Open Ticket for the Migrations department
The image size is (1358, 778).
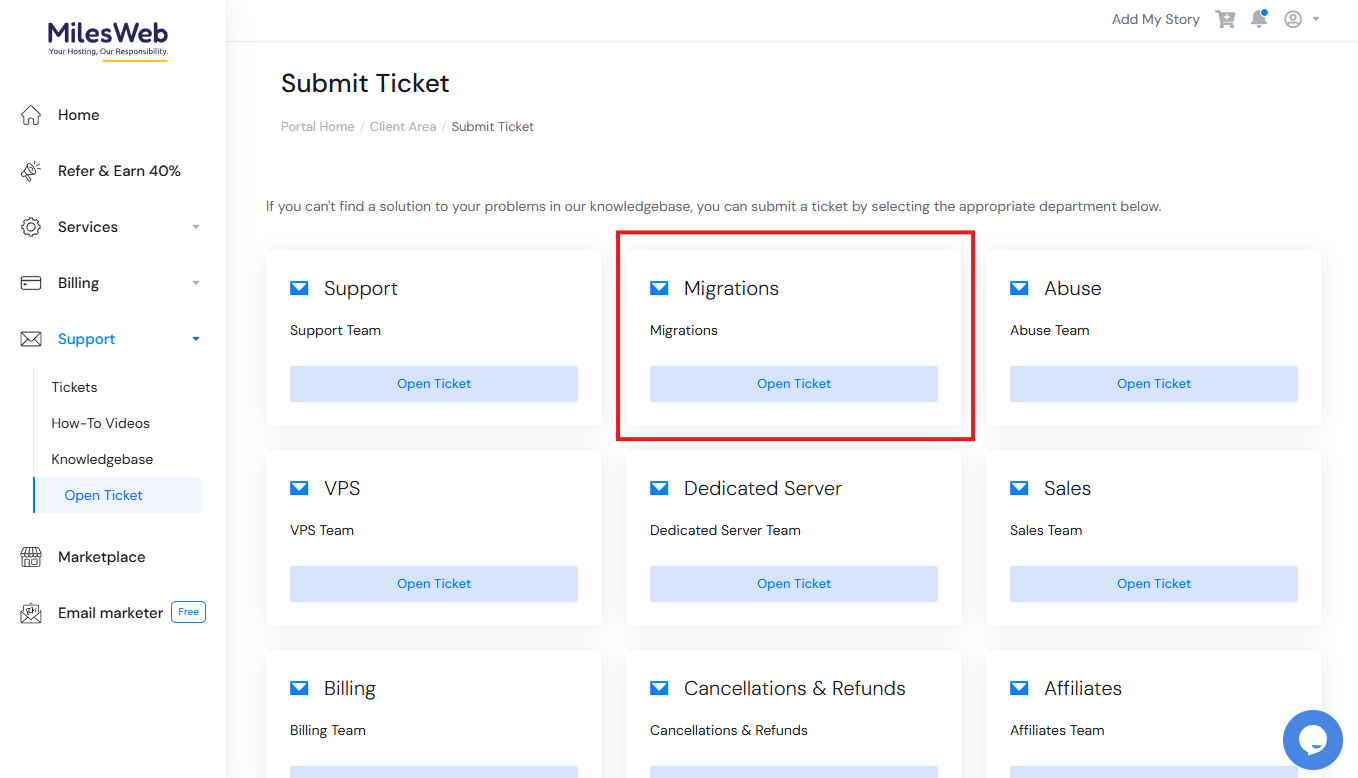[793, 383]
